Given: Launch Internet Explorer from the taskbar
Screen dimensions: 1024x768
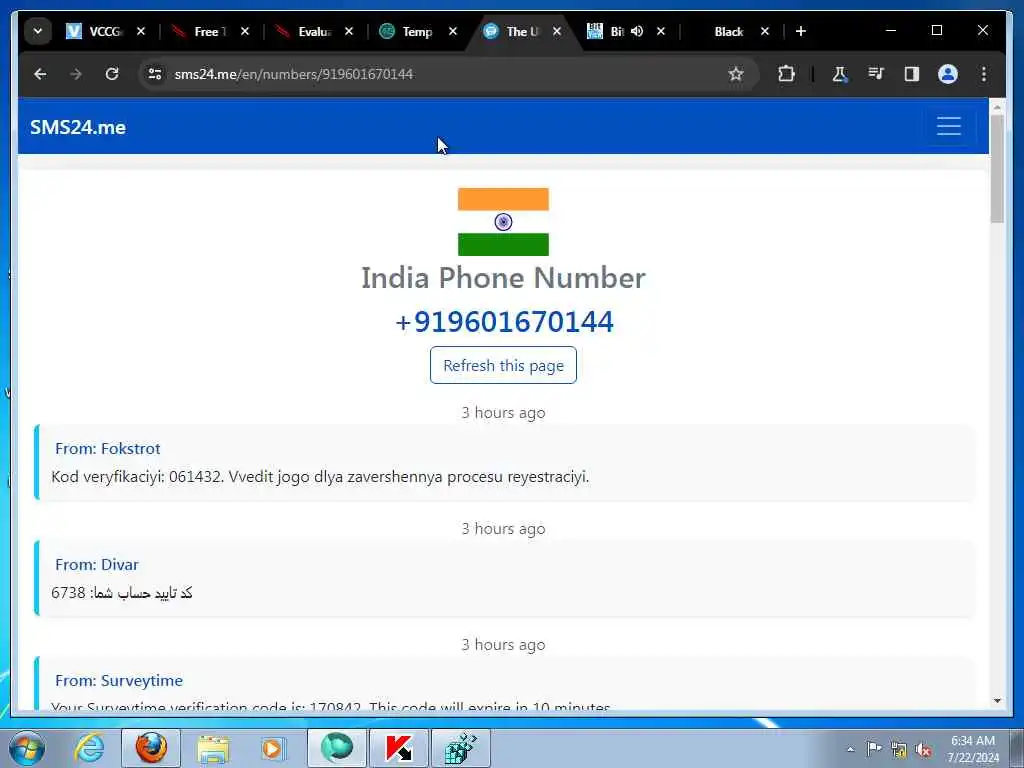Looking at the screenshot, I should pyautogui.click(x=89, y=748).
